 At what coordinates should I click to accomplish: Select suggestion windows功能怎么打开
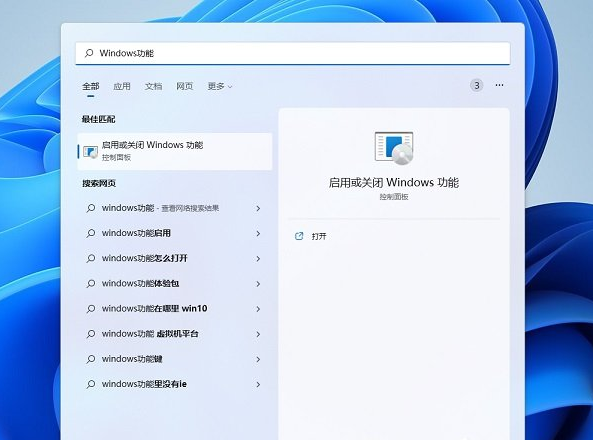pos(175,258)
